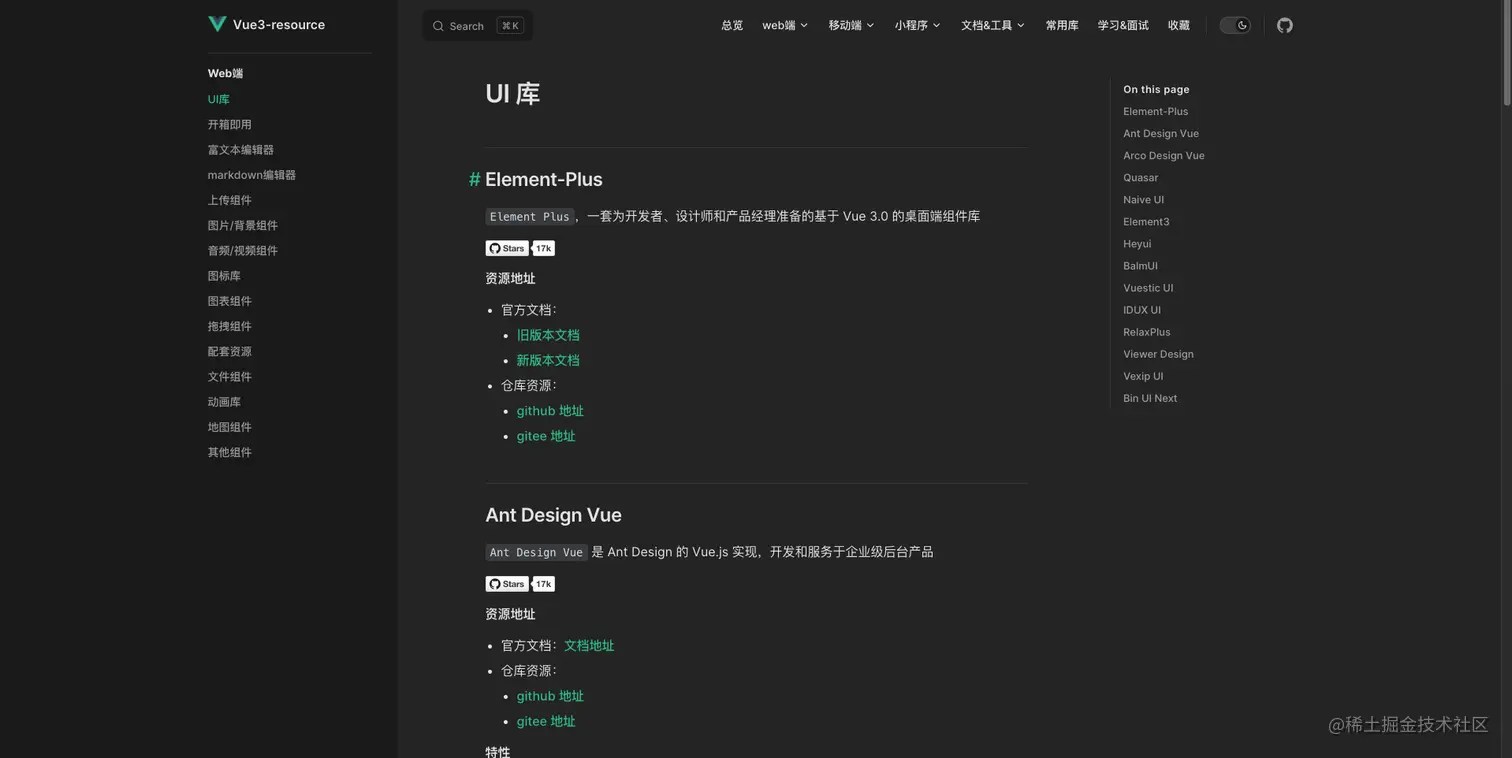Select 音频/视频组件 in the sidebar

coord(243,250)
